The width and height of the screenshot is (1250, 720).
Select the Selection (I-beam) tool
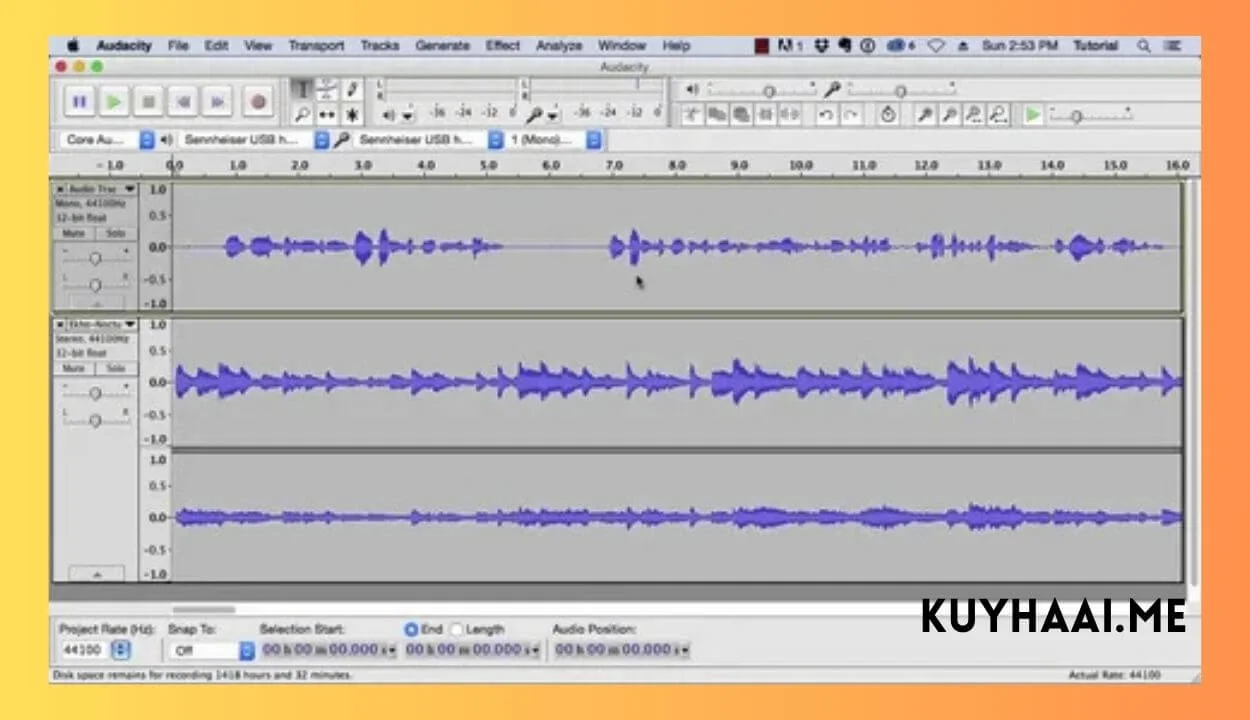click(301, 89)
